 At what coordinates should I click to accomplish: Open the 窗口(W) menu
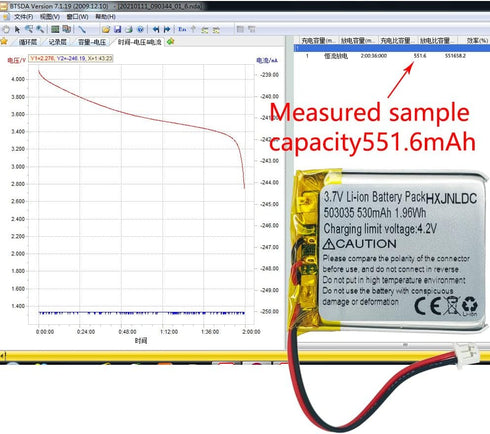click(77, 17)
